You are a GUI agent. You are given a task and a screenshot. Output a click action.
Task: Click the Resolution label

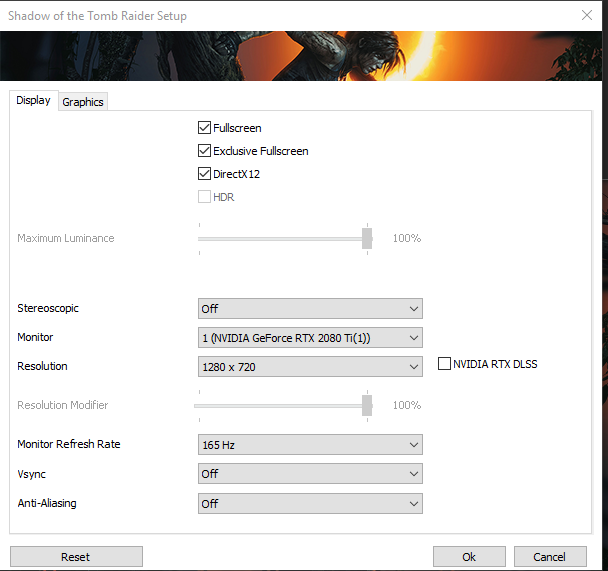click(x=42, y=366)
